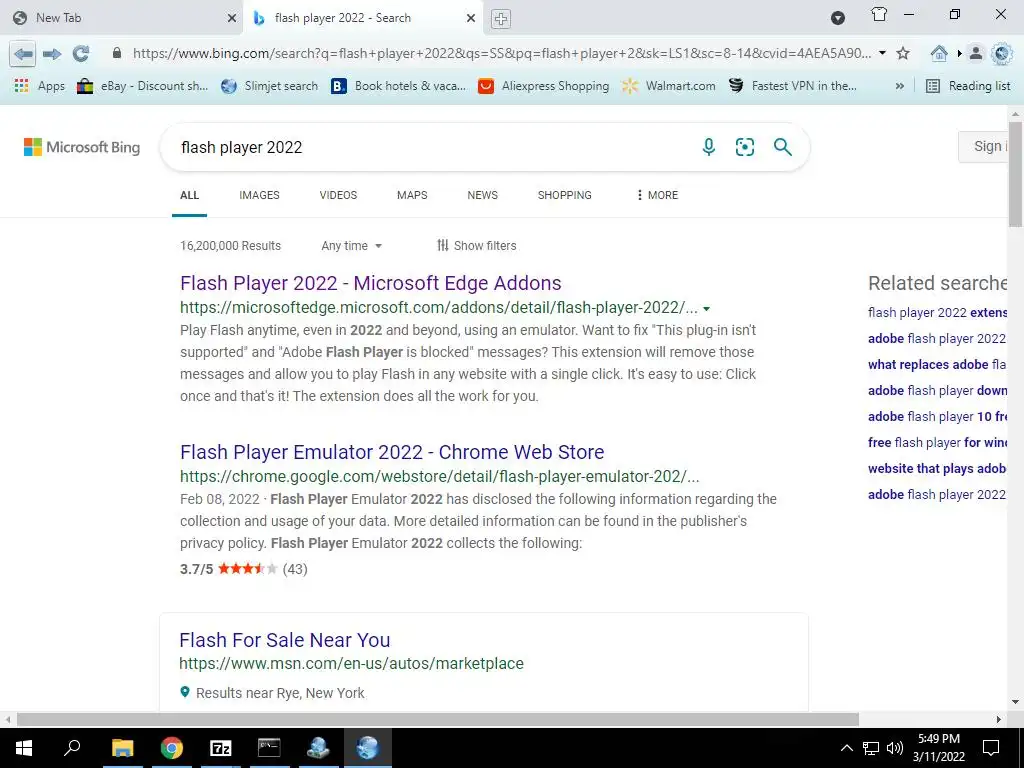Open eBay Discount bookmark
Screen dimensions: 1024x768
[142, 86]
